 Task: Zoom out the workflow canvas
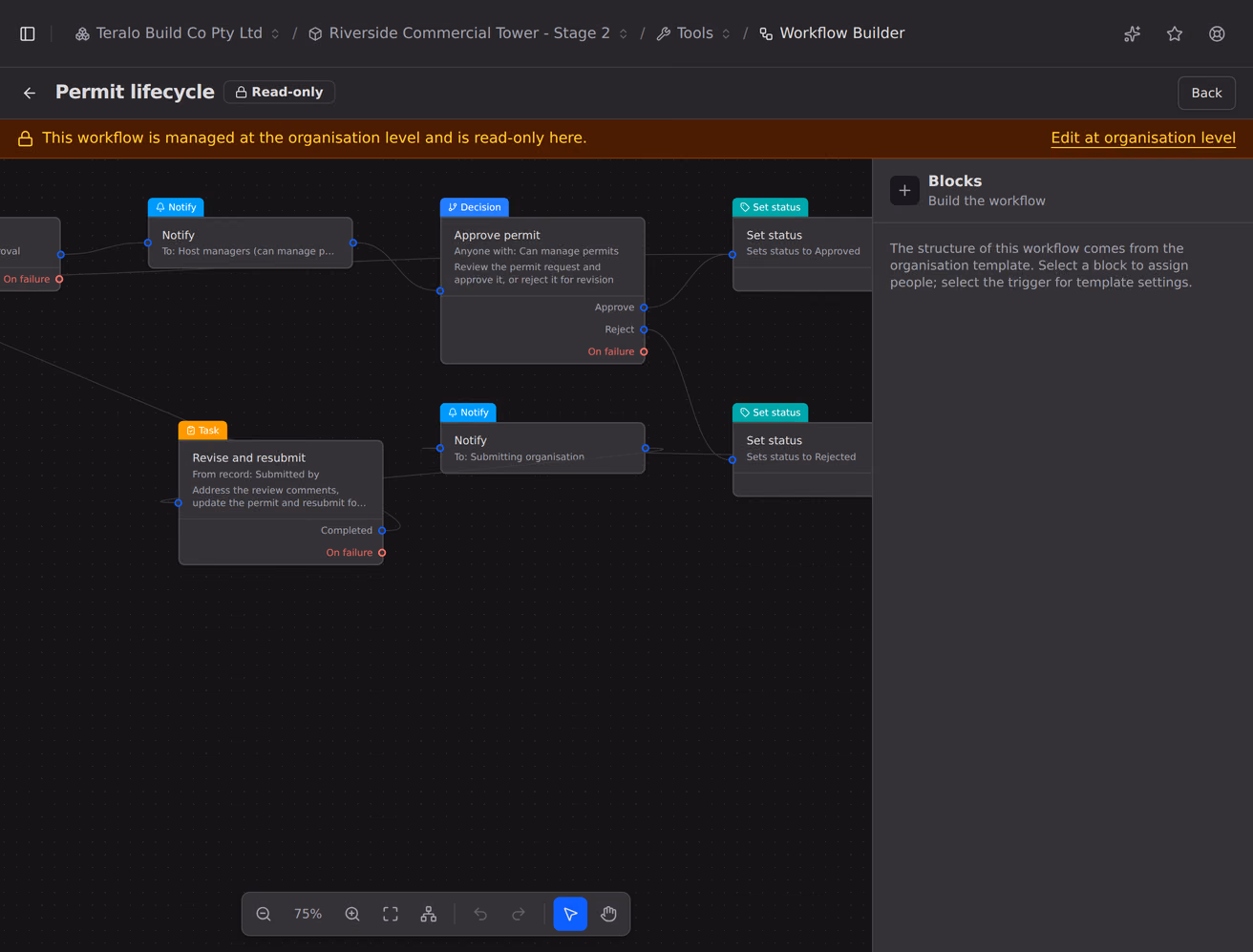pos(264,914)
